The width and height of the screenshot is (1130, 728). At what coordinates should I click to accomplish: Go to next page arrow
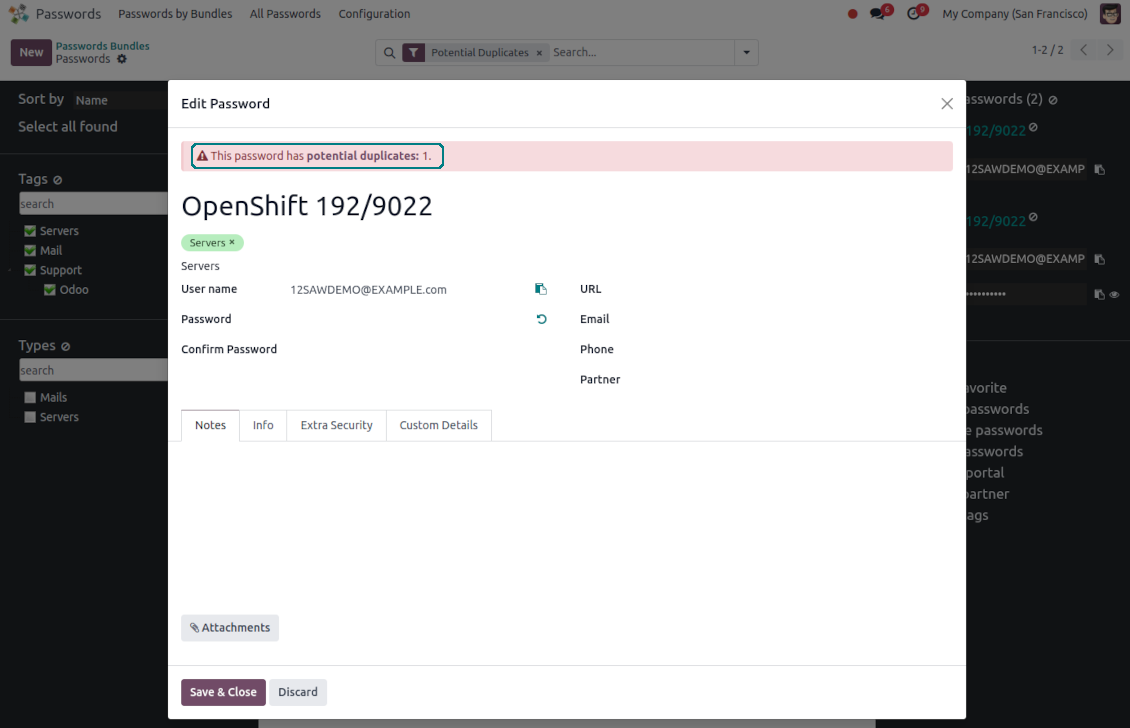click(1110, 51)
